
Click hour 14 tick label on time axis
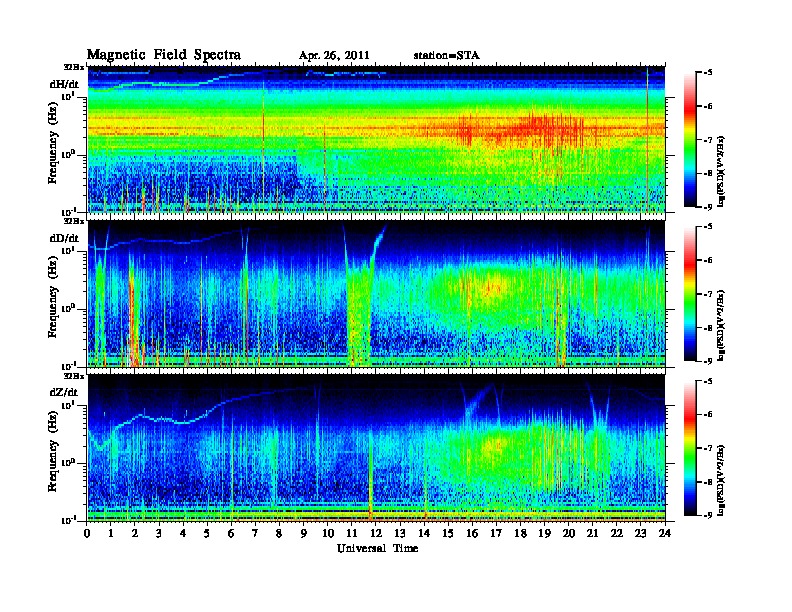424,533
